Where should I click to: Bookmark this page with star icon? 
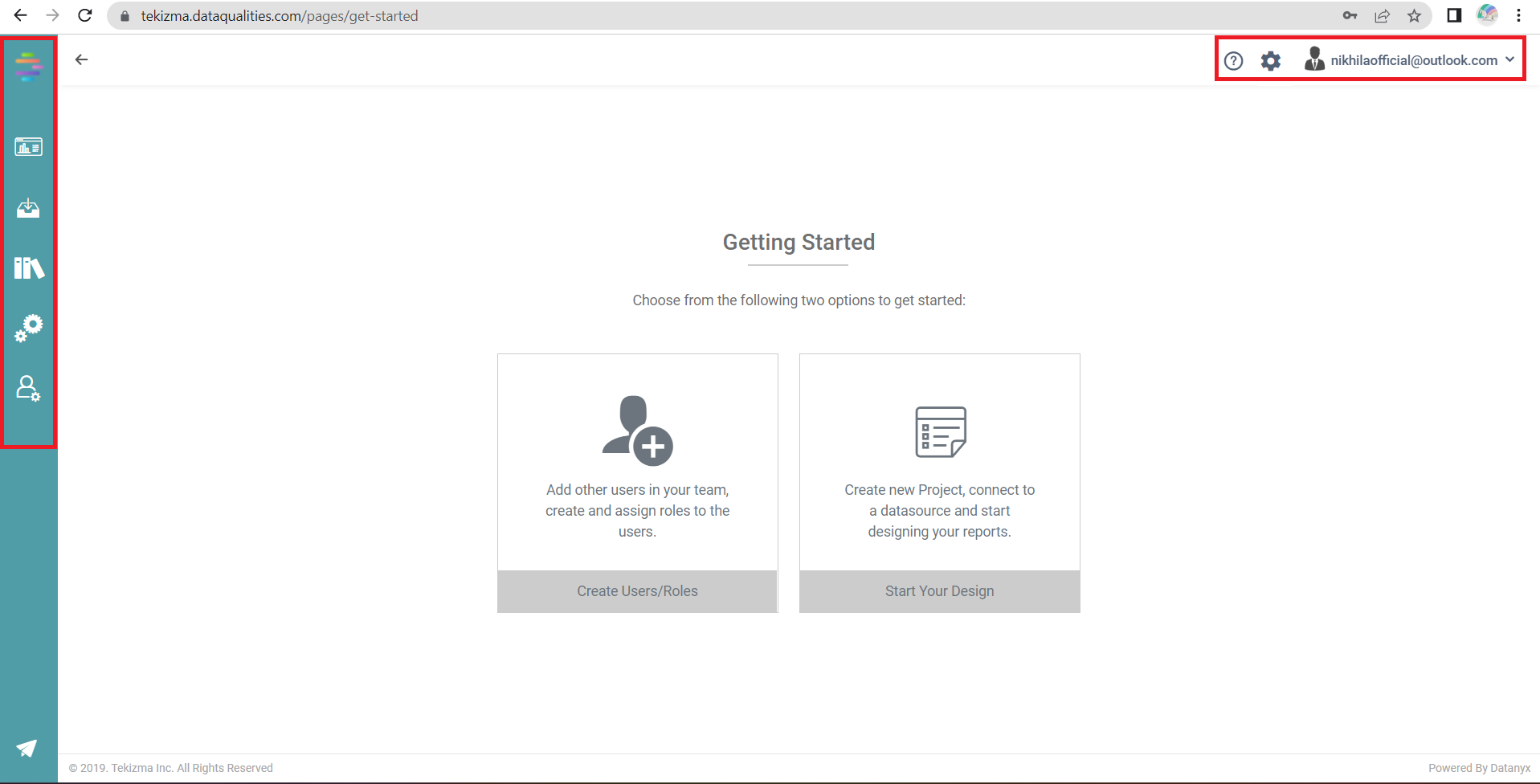[x=1414, y=16]
